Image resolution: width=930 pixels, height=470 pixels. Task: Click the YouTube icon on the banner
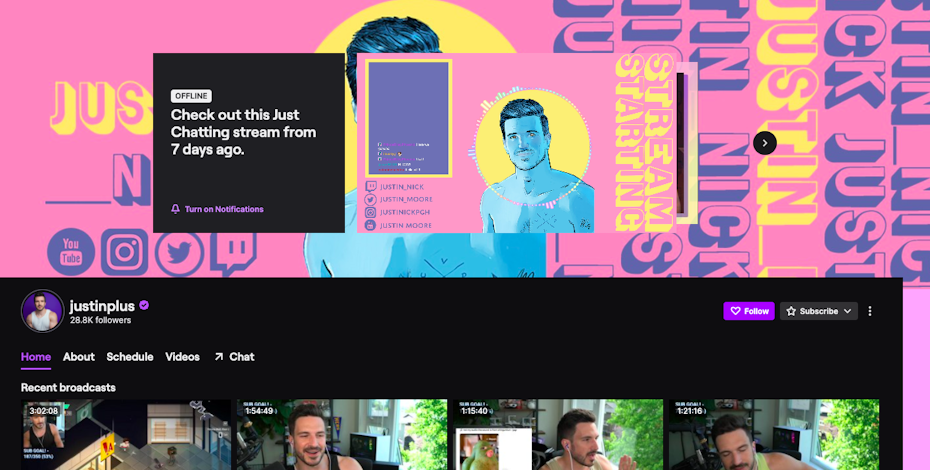(71, 251)
